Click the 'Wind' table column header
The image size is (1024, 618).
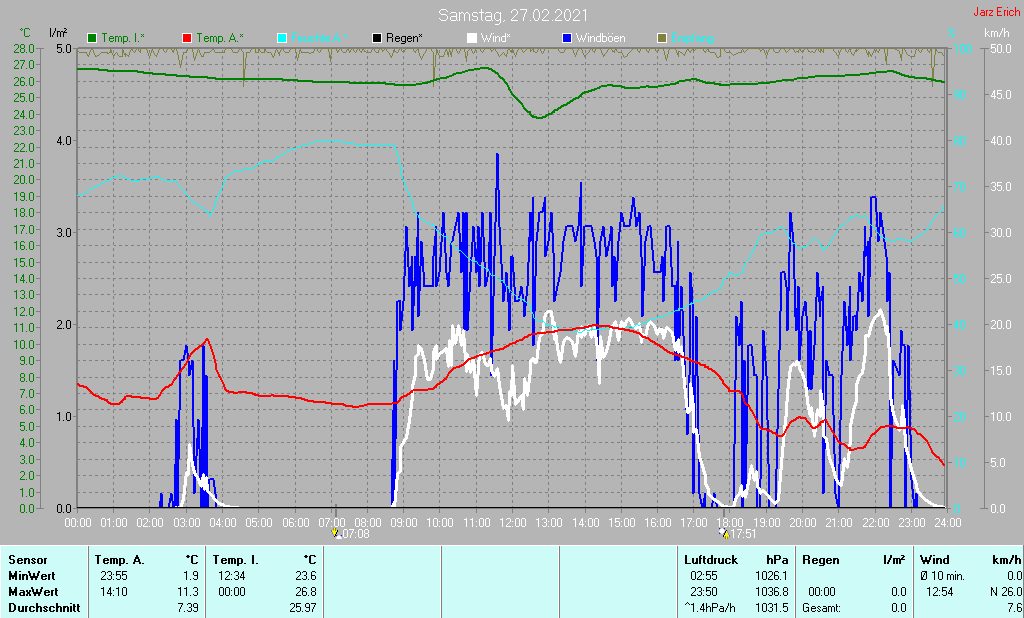tap(935, 560)
